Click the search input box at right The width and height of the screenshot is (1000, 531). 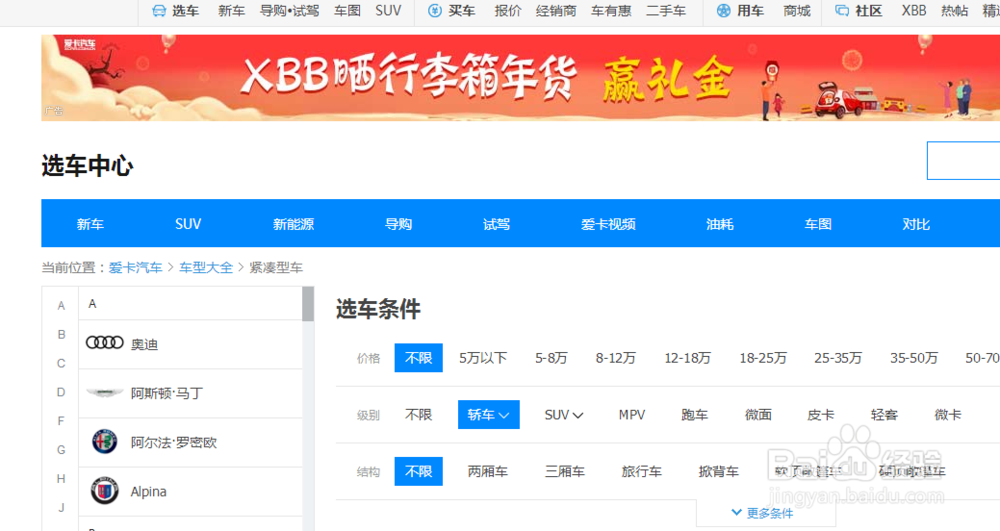pyautogui.click(x=963, y=161)
